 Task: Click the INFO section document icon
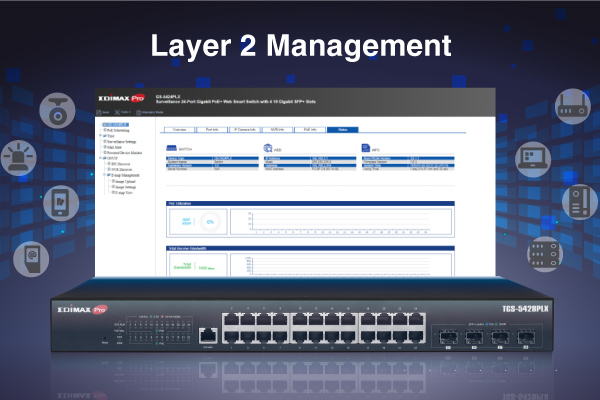tap(365, 148)
